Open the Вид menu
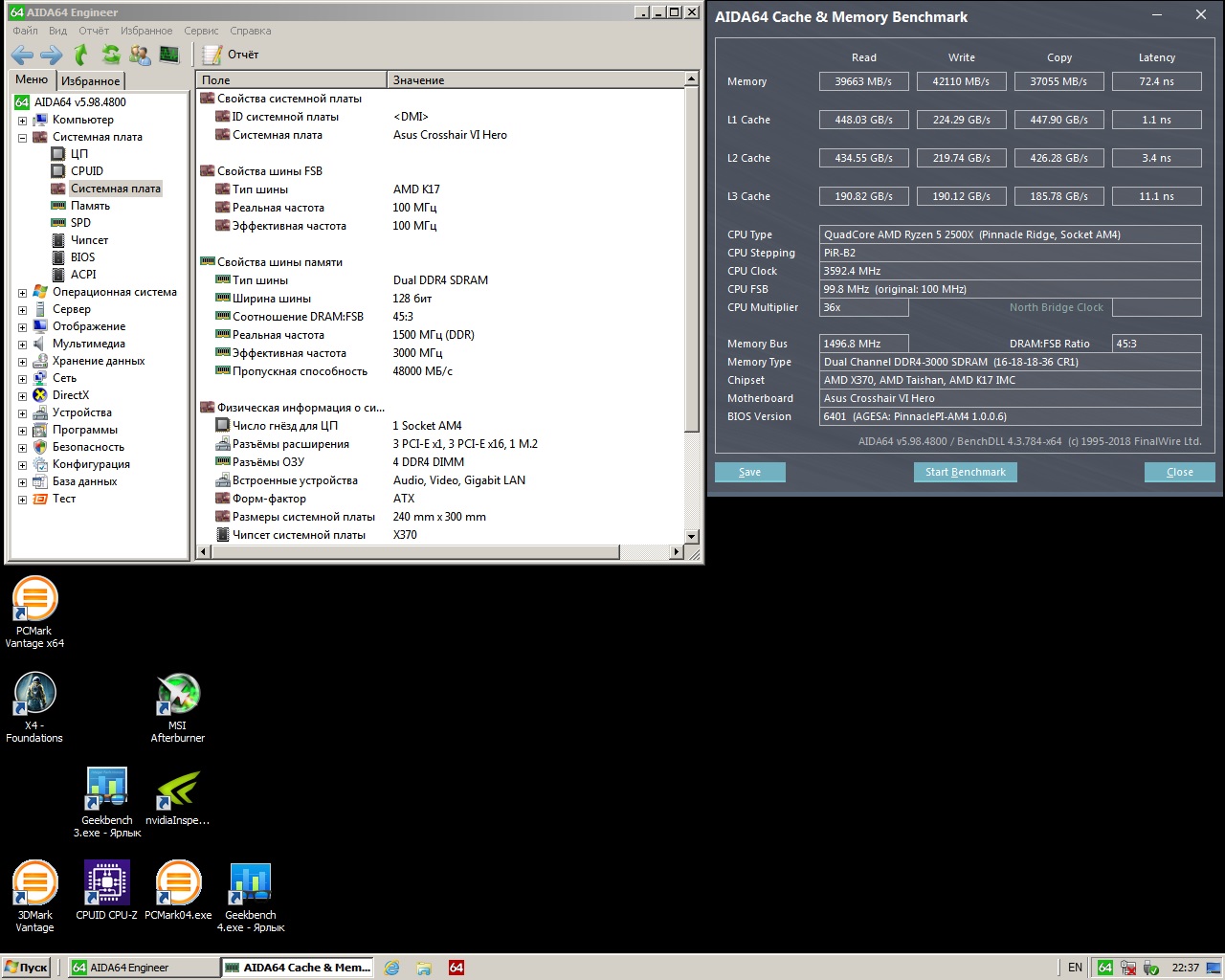Viewport: 1225px width, 980px height. tap(57, 31)
